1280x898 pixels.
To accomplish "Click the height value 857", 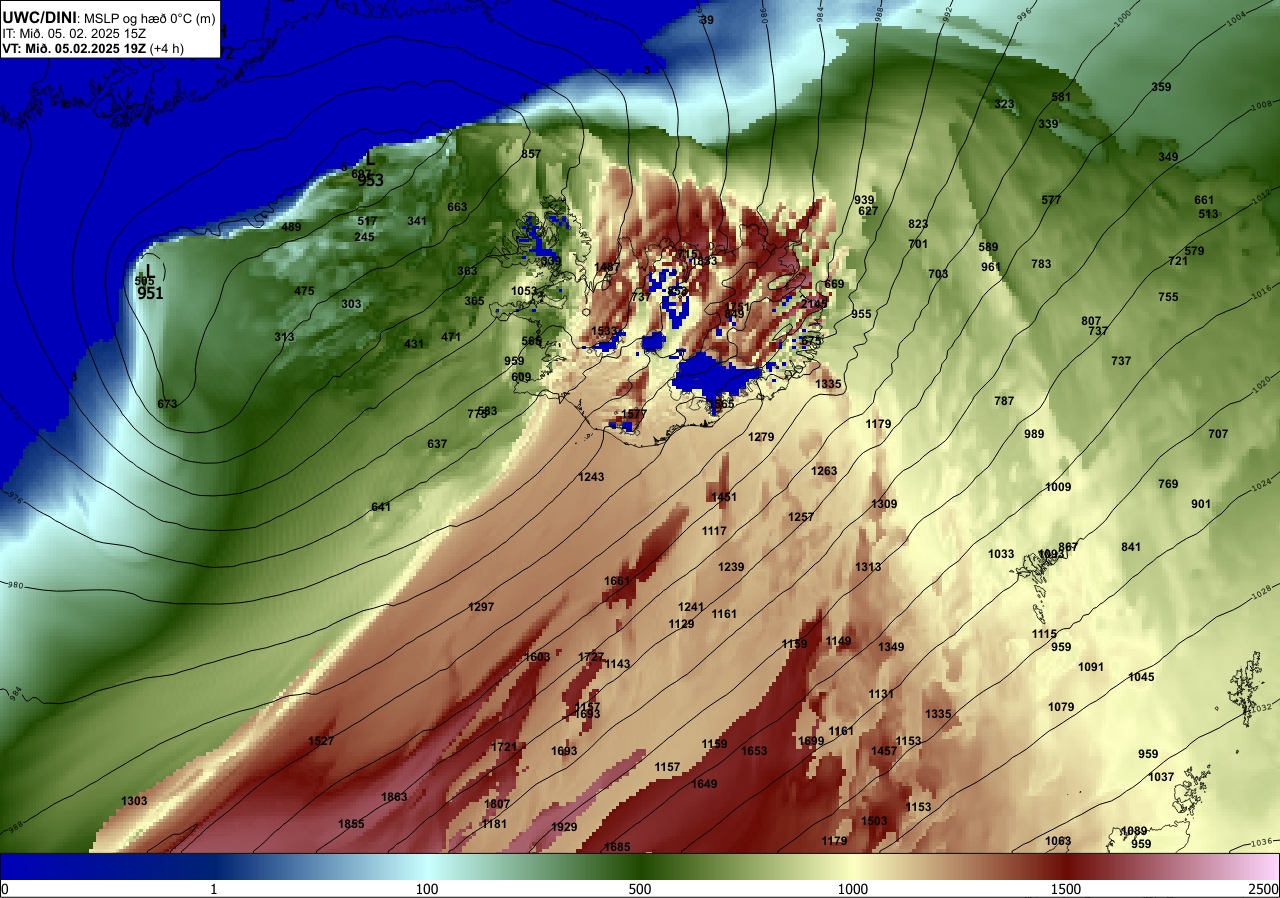I will pyautogui.click(x=531, y=154).
